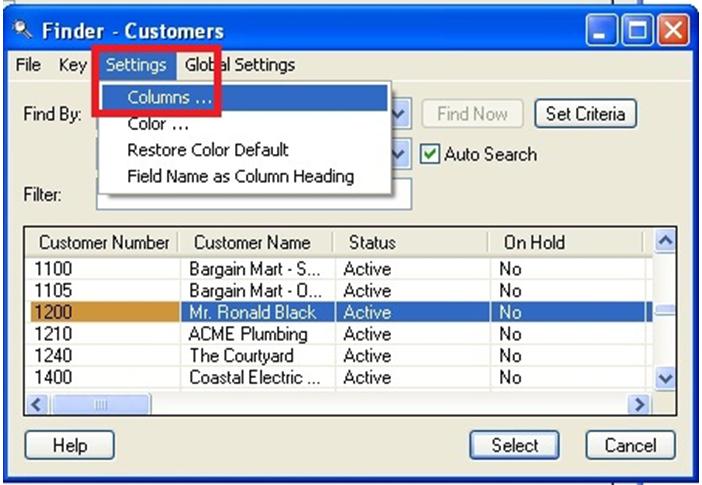
Task: Click the Select button
Action: 514,445
